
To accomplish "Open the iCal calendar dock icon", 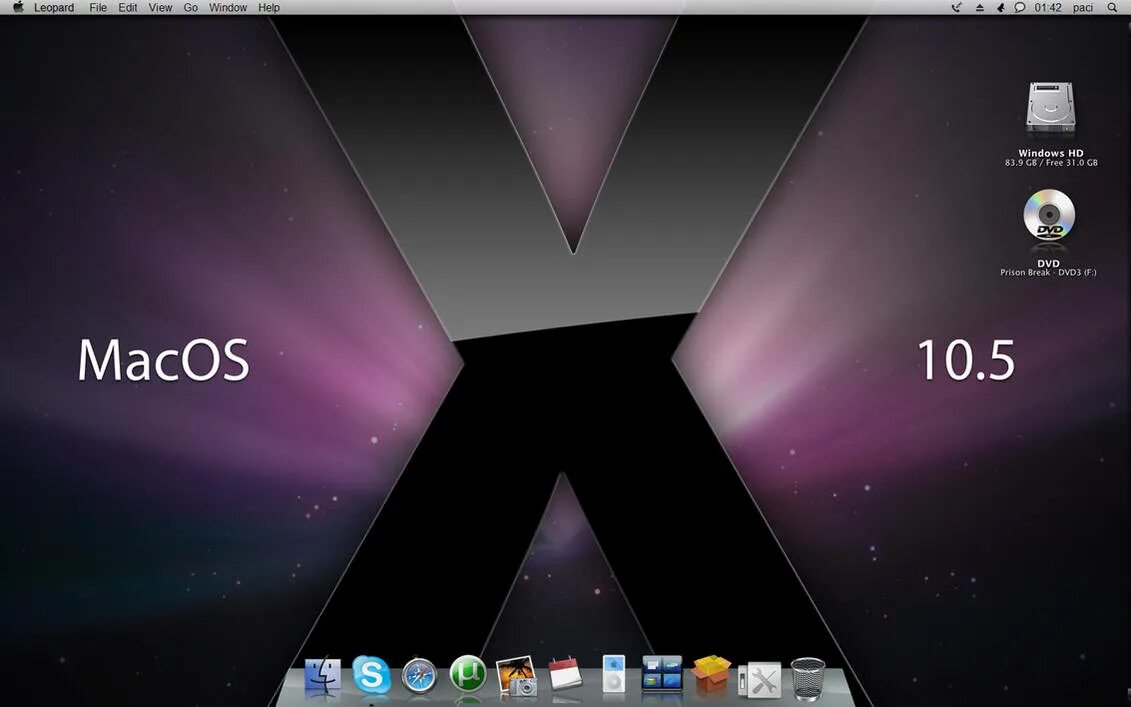I will point(566,674).
